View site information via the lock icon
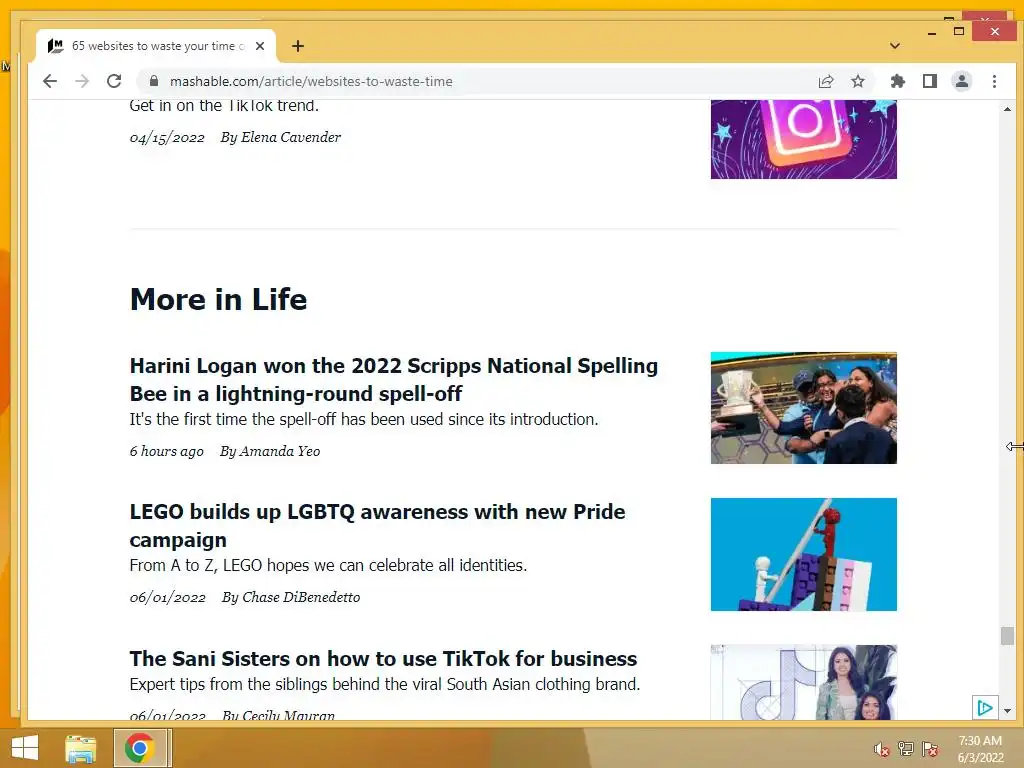The image size is (1024, 768). [154, 81]
